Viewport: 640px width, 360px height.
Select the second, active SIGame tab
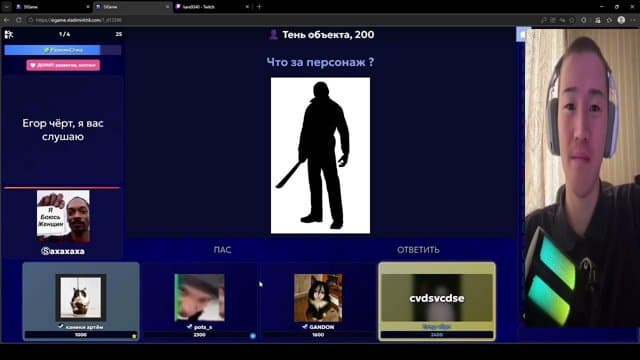[133, 7]
